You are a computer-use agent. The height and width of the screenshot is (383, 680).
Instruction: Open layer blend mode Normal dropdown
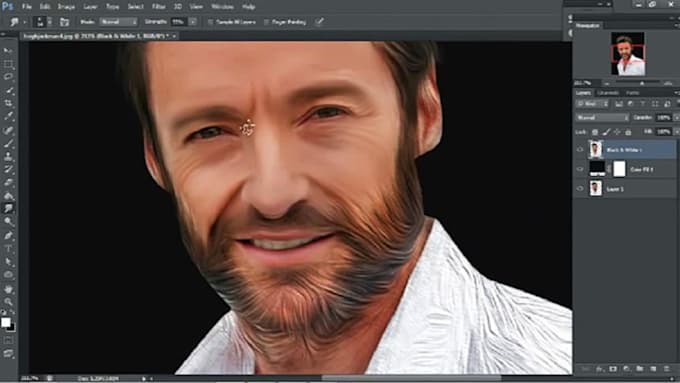pyautogui.click(x=602, y=118)
